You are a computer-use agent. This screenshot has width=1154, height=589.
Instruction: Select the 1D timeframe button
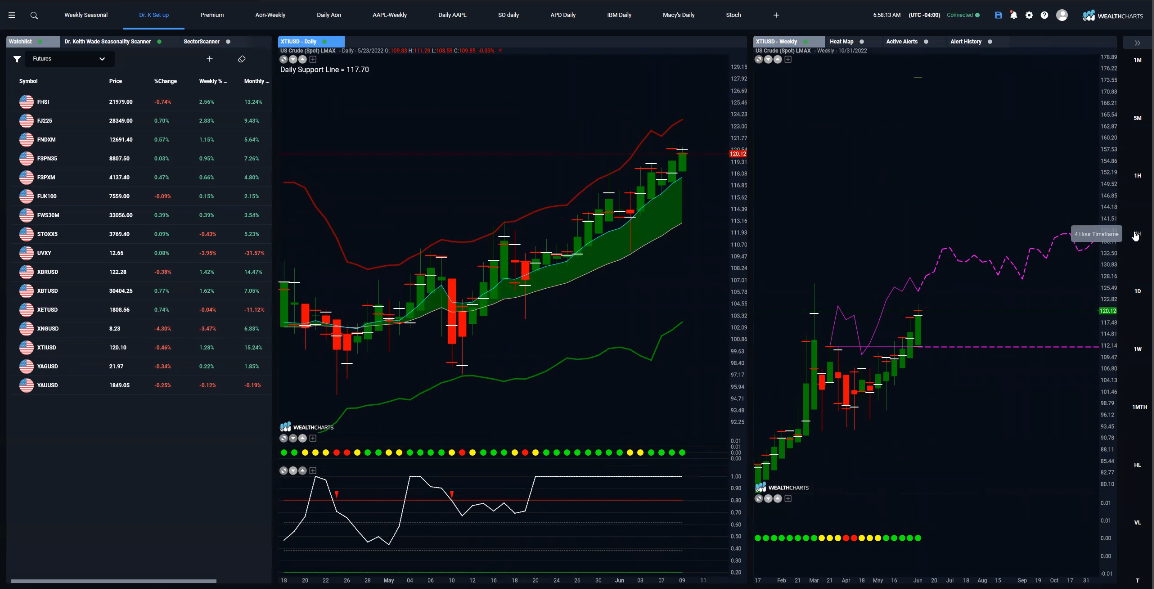[1137, 291]
